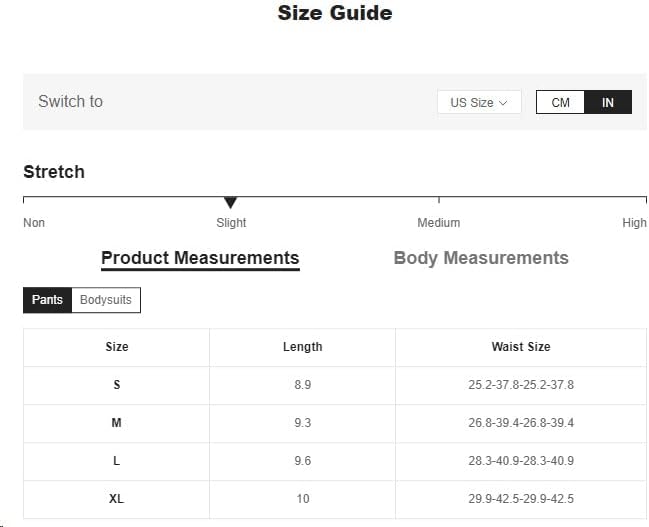The image size is (649, 527).
Task: Click the triangle marker on Stretch scale
Action: coord(231,203)
